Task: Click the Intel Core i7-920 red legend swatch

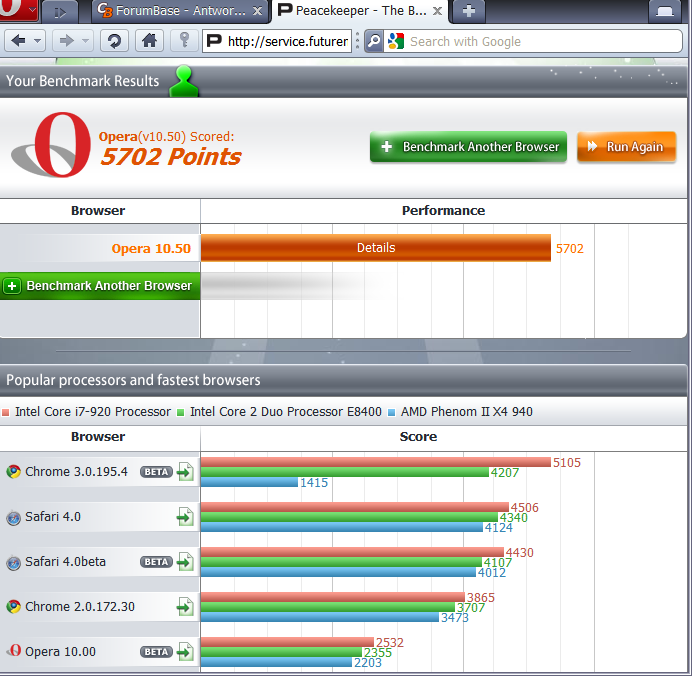Action: tap(6, 413)
